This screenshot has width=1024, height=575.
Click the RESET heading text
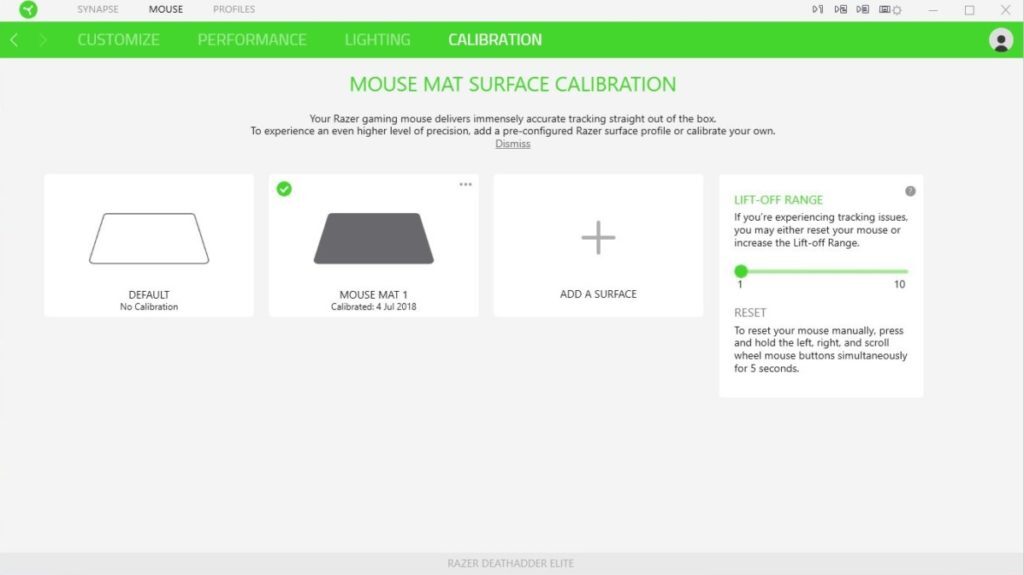[750, 313]
